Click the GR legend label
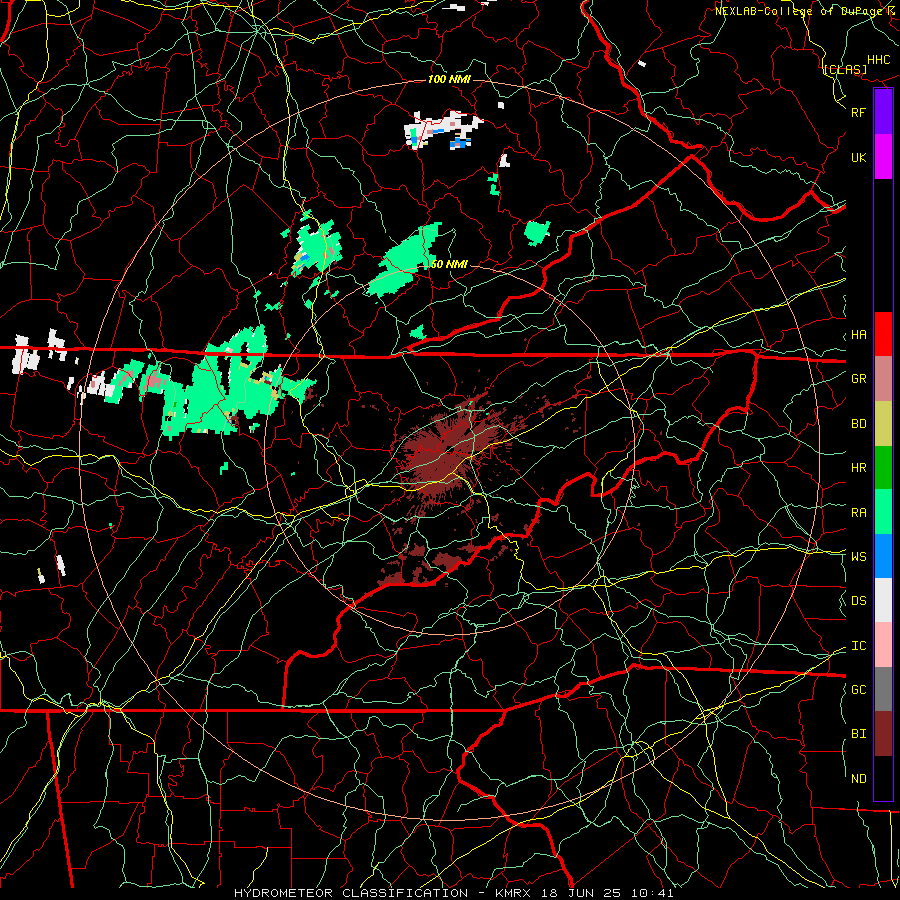900x900 pixels. click(x=859, y=379)
